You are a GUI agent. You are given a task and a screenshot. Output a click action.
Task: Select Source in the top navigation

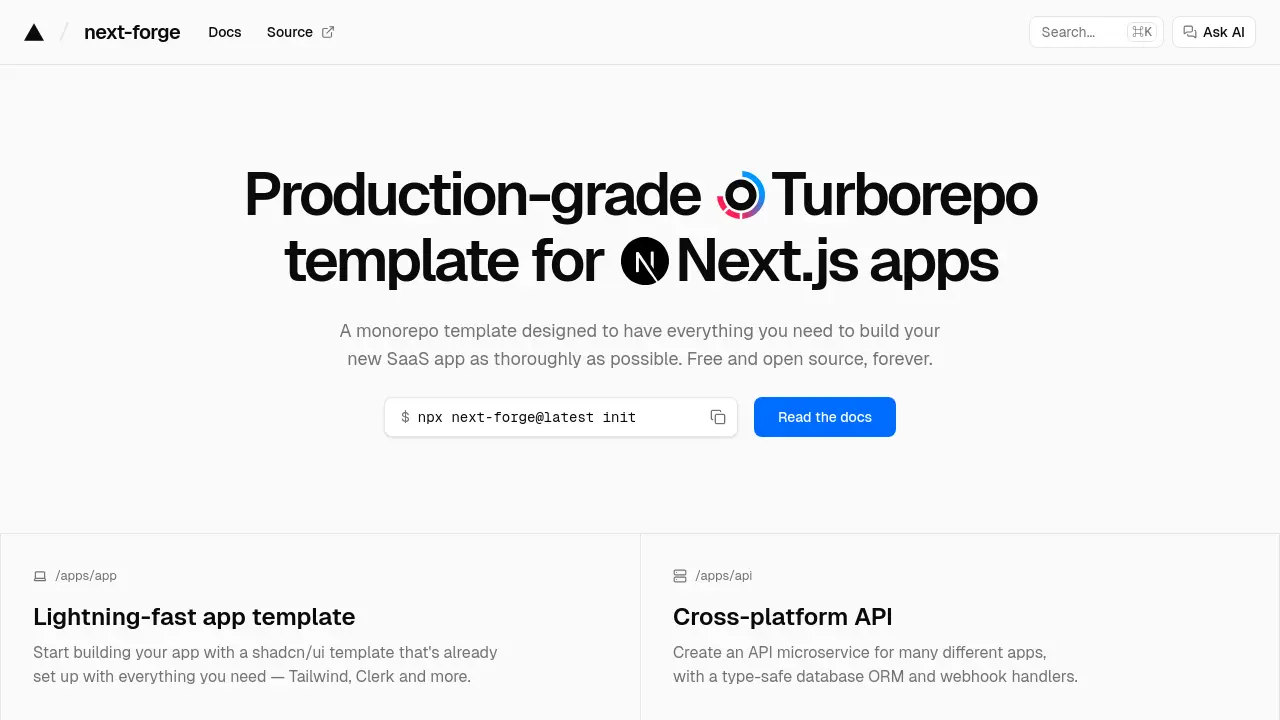pos(289,32)
